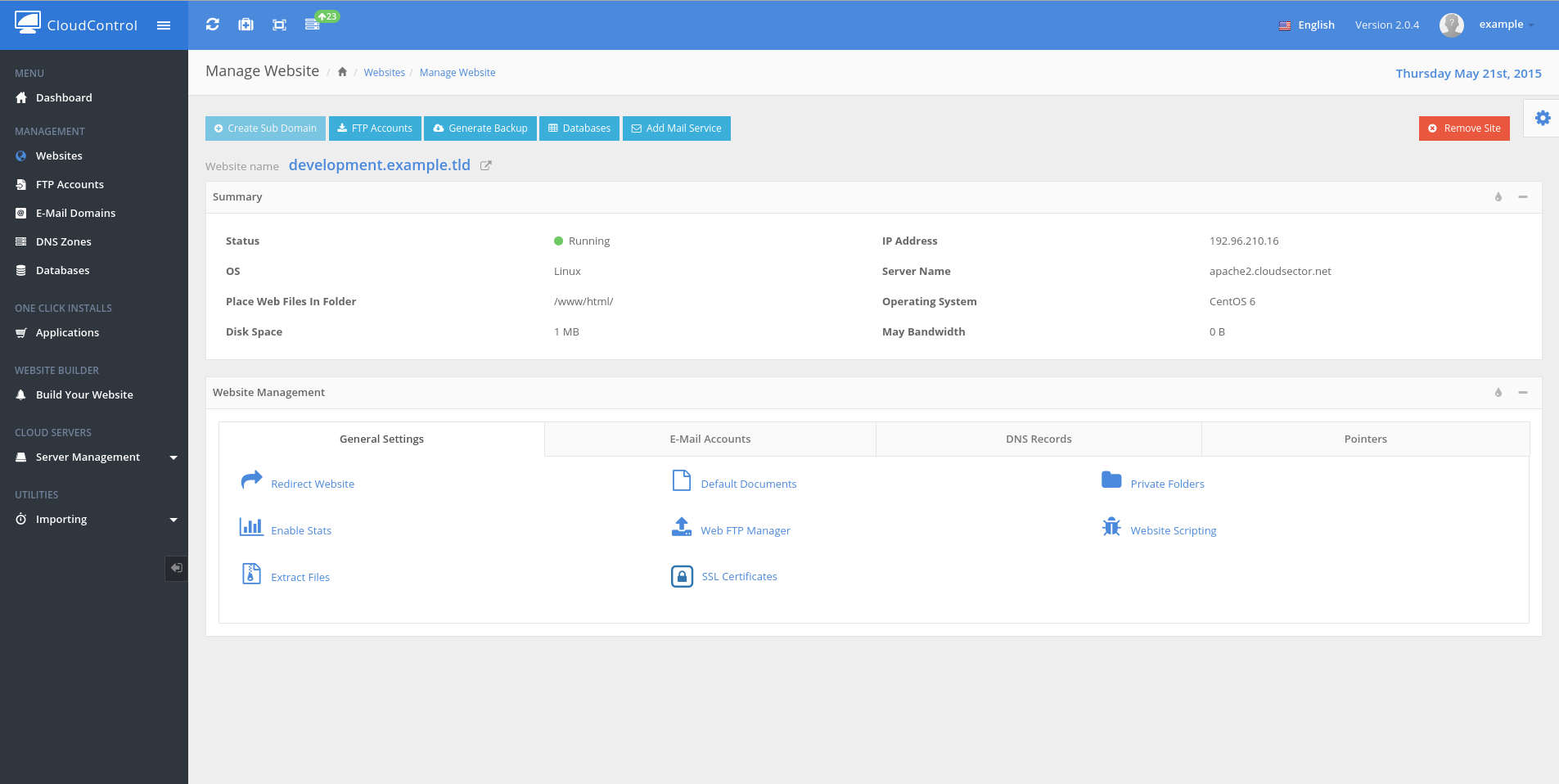Click apache2.cloudsector.net server name

pos(1270,271)
